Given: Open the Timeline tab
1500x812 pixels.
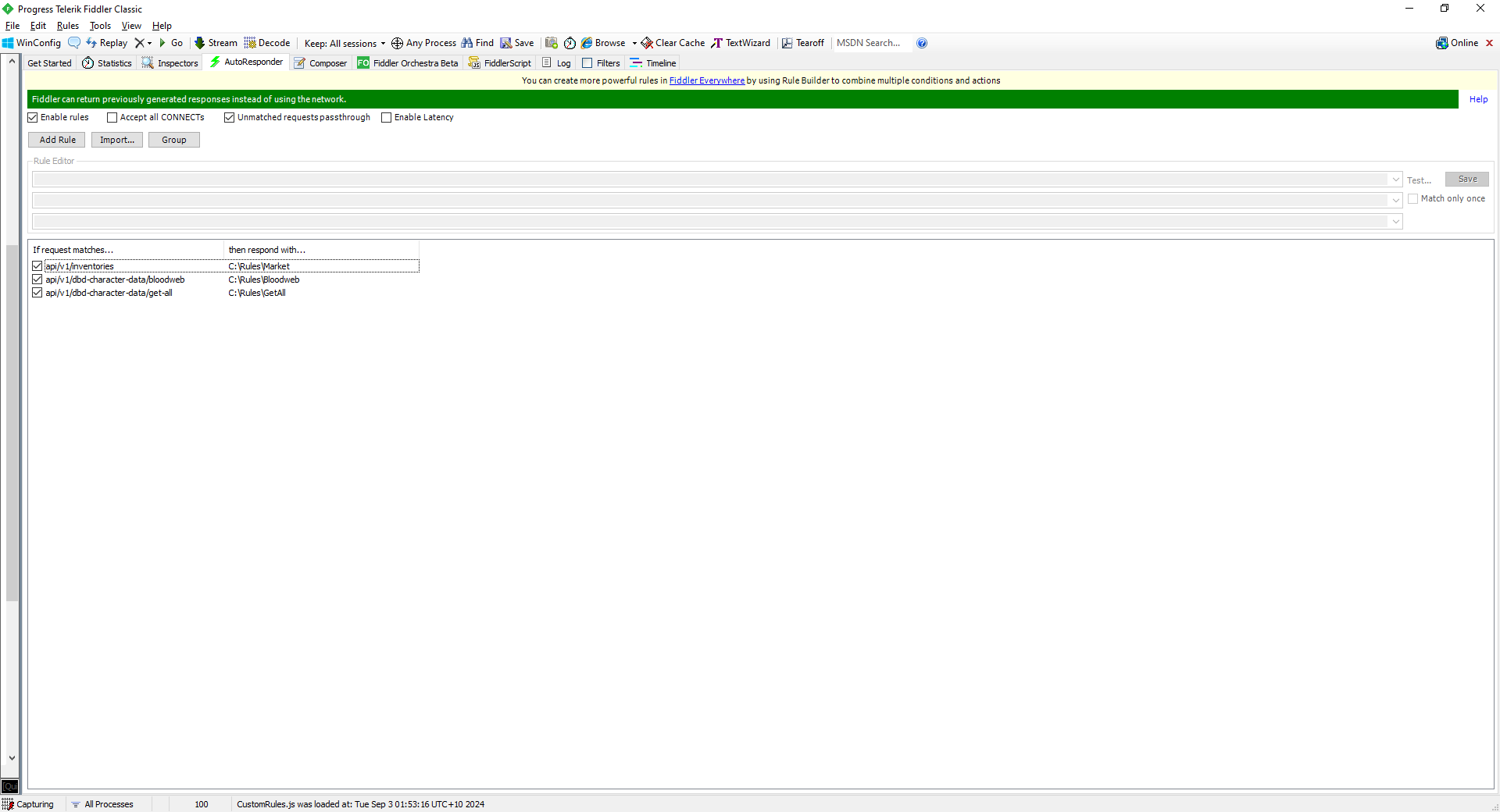Looking at the screenshot, I should [653, 63].
